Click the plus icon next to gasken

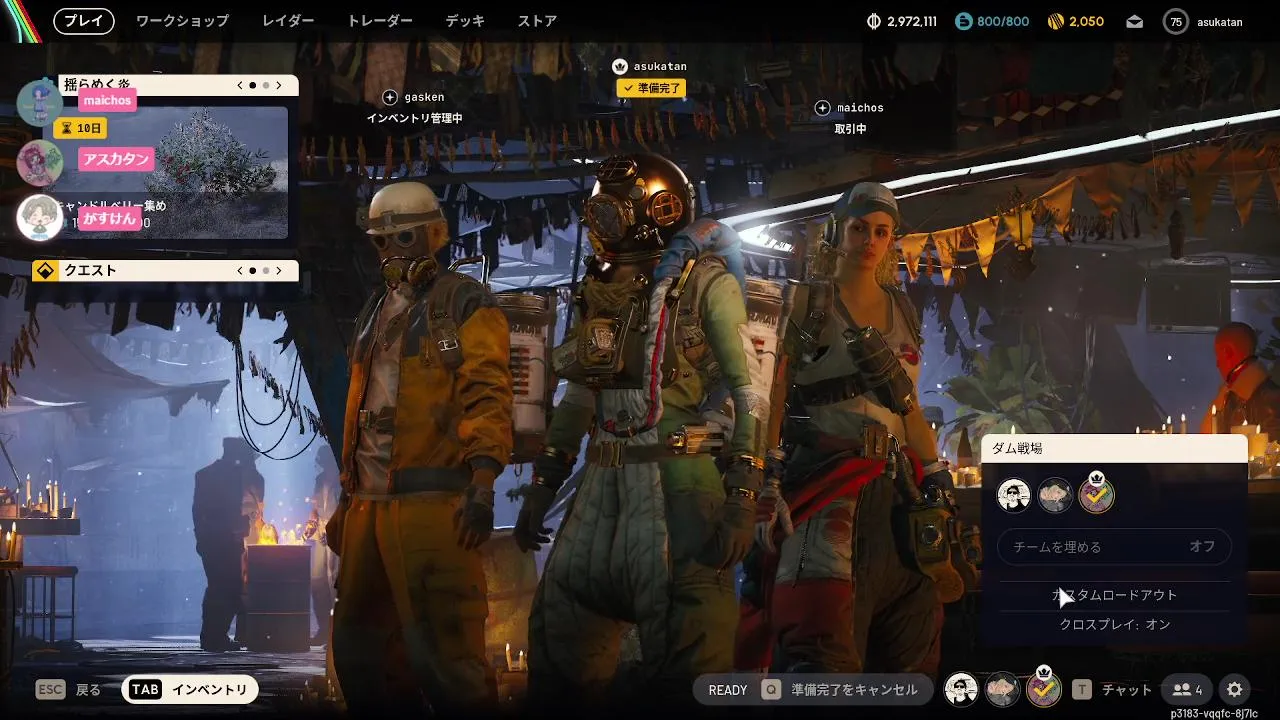click(x=390, y=97)
